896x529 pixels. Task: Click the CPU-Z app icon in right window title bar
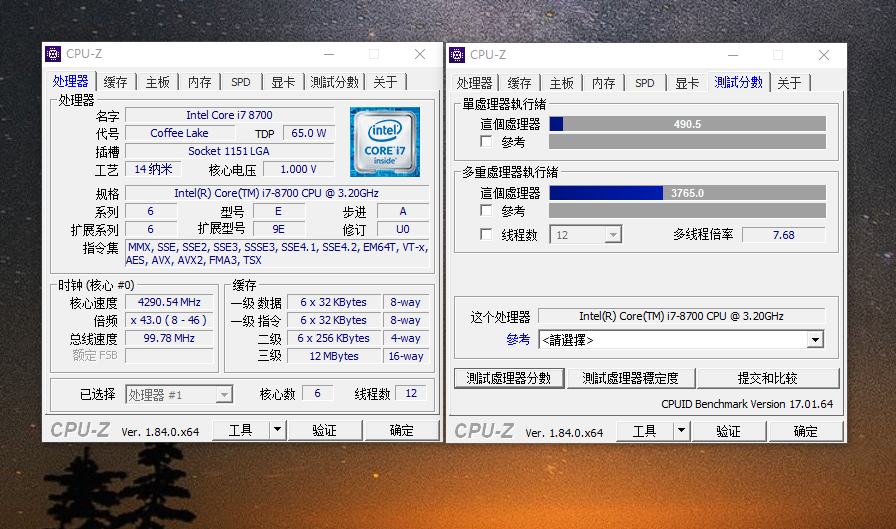coord(457,55)
